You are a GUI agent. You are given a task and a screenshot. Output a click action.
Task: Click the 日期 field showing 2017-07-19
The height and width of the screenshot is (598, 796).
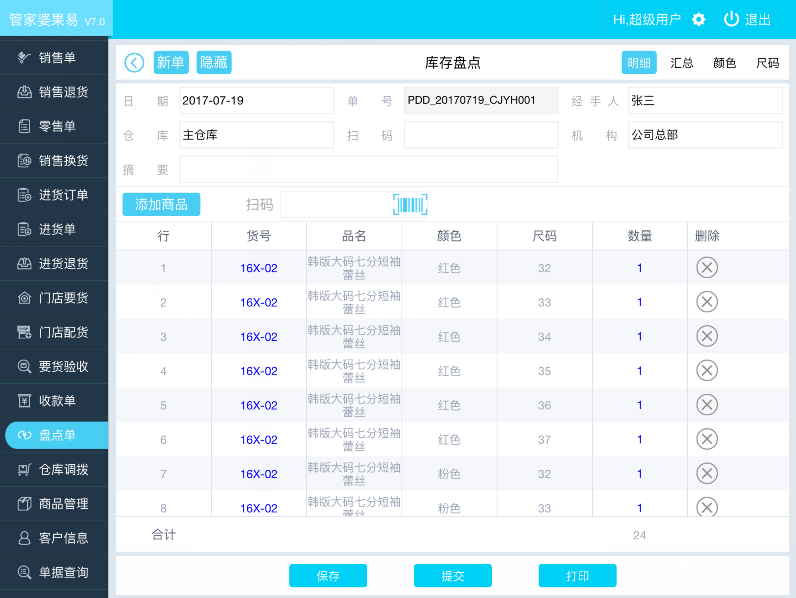coord(256,101)
